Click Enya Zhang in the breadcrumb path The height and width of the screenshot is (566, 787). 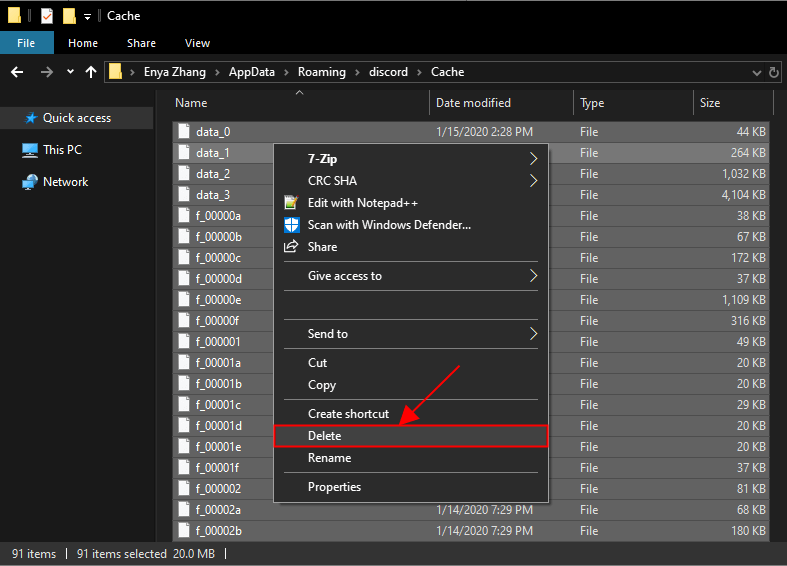[175, 72]
